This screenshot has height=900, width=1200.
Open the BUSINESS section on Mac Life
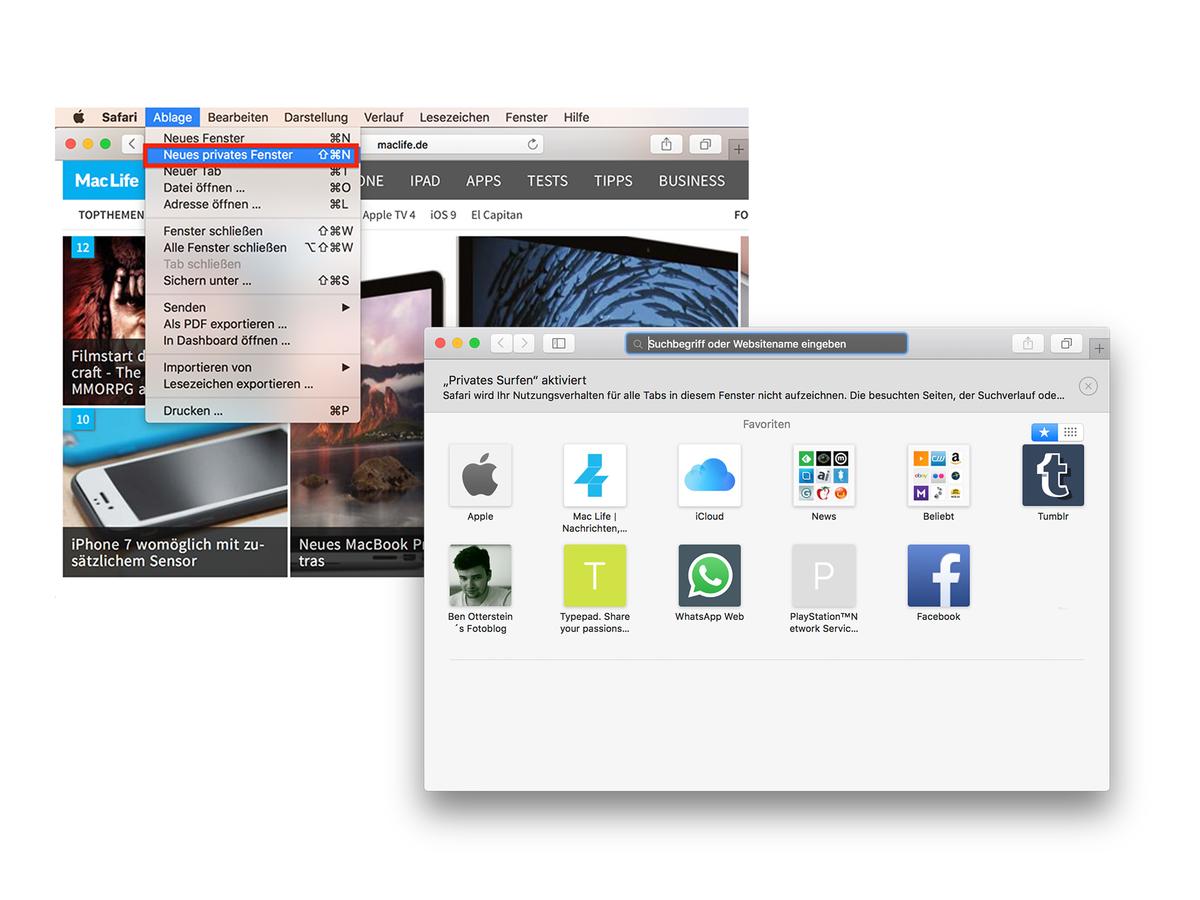[x=692, y=181]
